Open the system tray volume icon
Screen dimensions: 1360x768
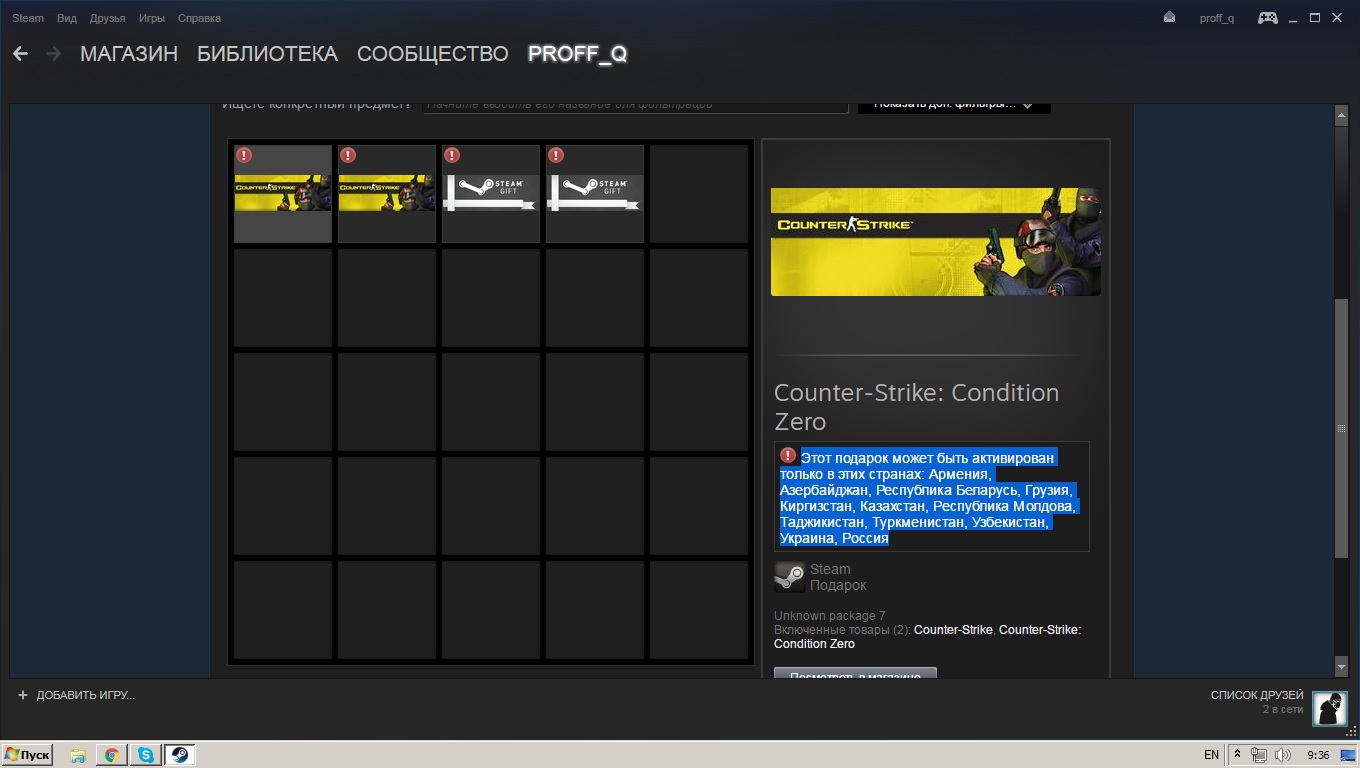[x=1283, y=755]
